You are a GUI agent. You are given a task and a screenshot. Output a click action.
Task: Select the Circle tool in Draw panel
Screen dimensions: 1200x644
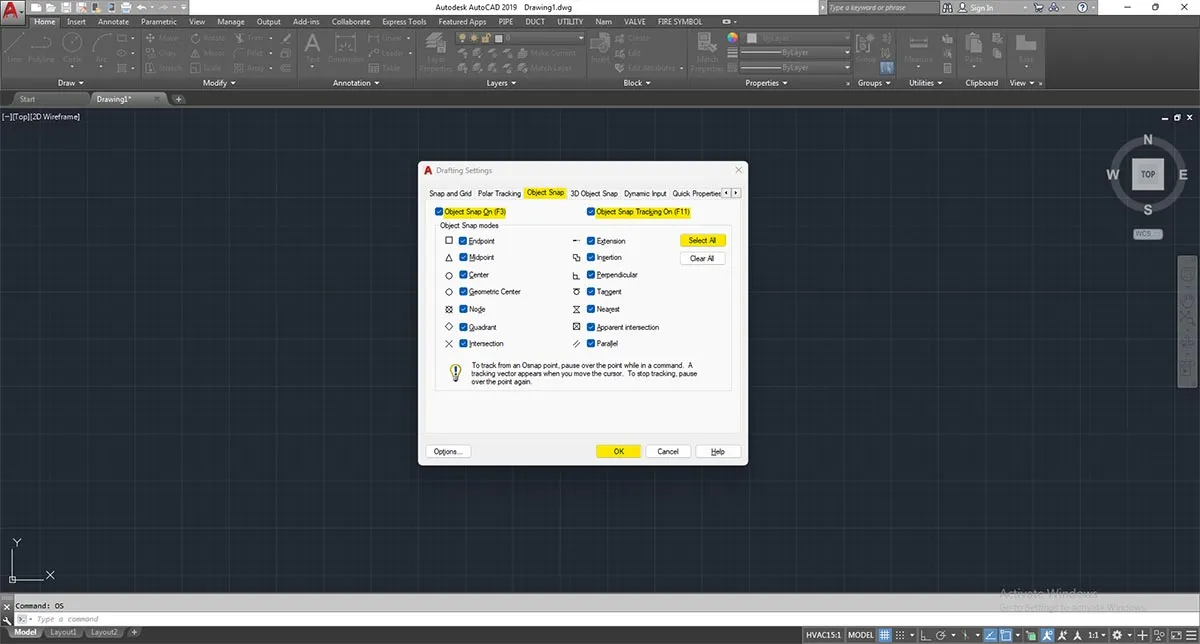(x=71, y=44)
